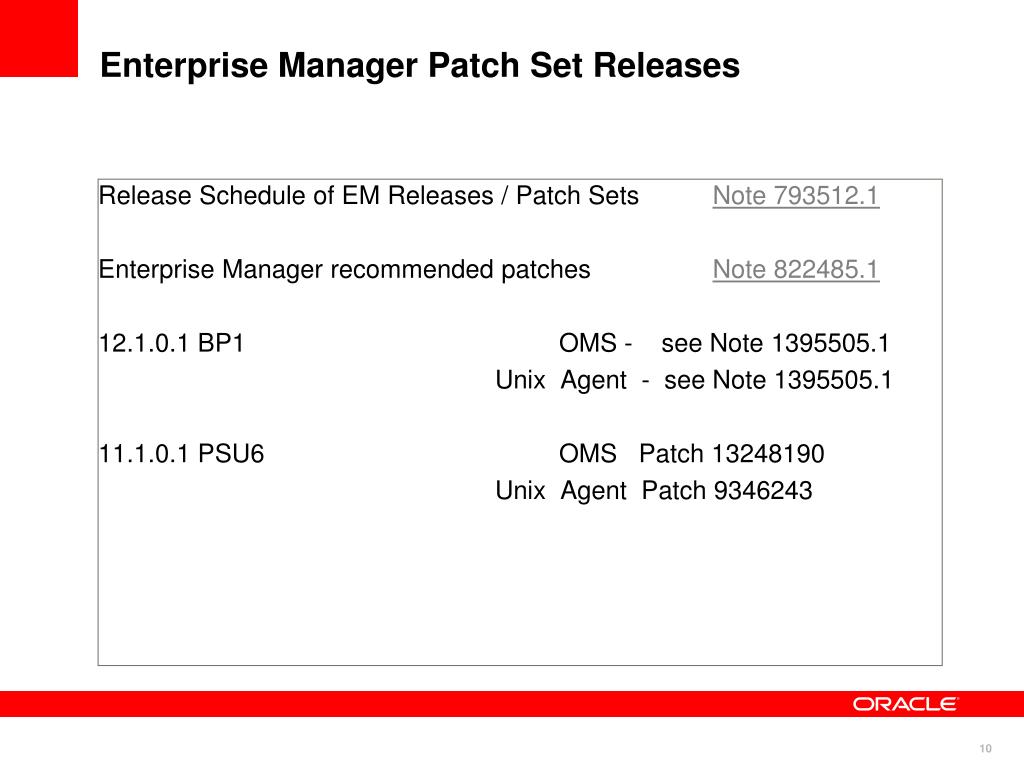Select patch number 9346243
Screen dimensions: 1024x768
pyautogui.click(x=763, y=490)
